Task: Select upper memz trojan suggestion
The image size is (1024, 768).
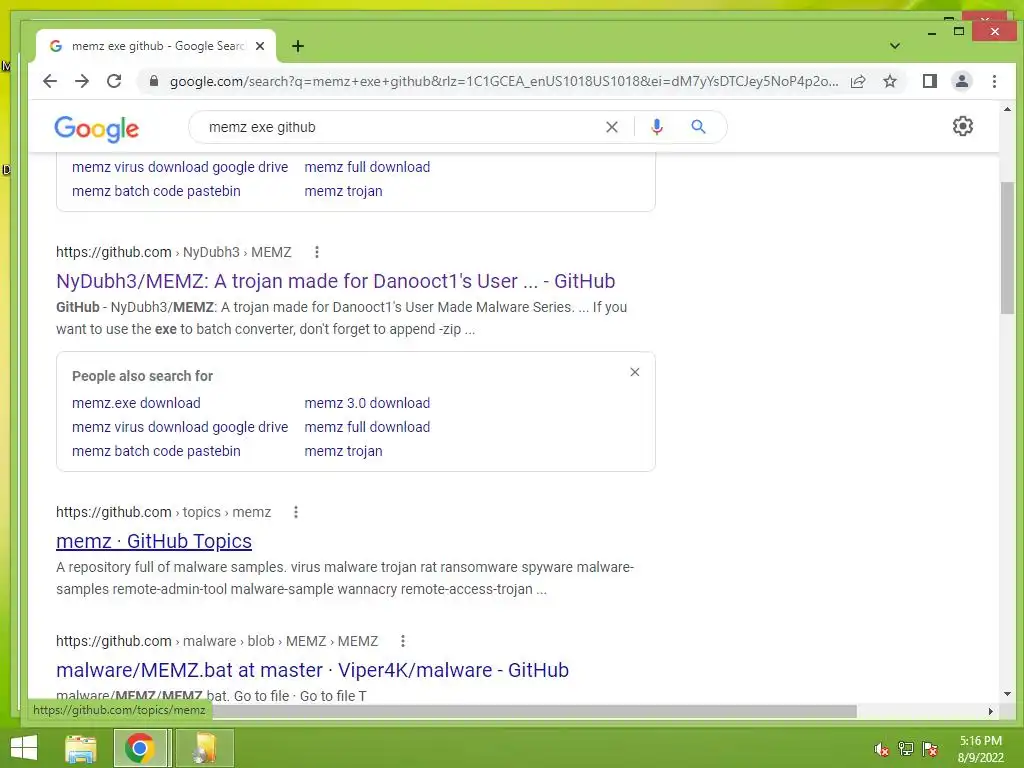Action: [x=344, y=191]
